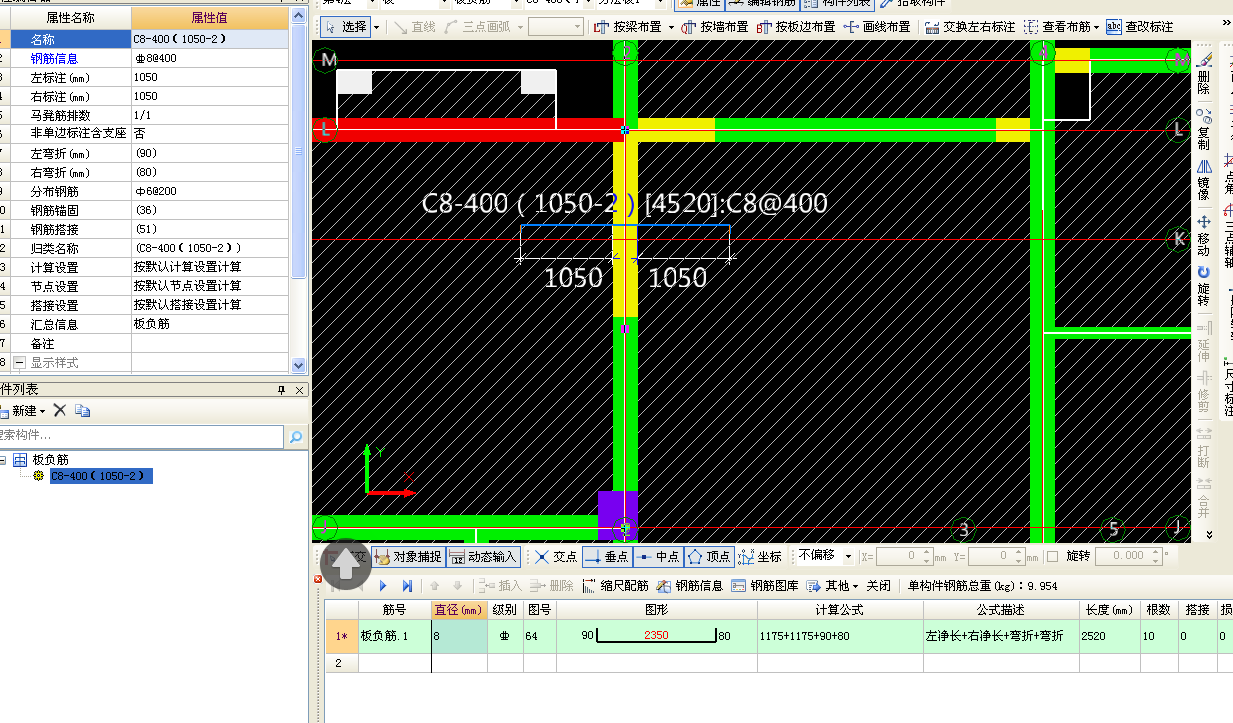Image resolution: width=1233 pixels, height=723 pixels.
Task: Expand the right sidebar overflow chevron
Action: point(1209,535)
